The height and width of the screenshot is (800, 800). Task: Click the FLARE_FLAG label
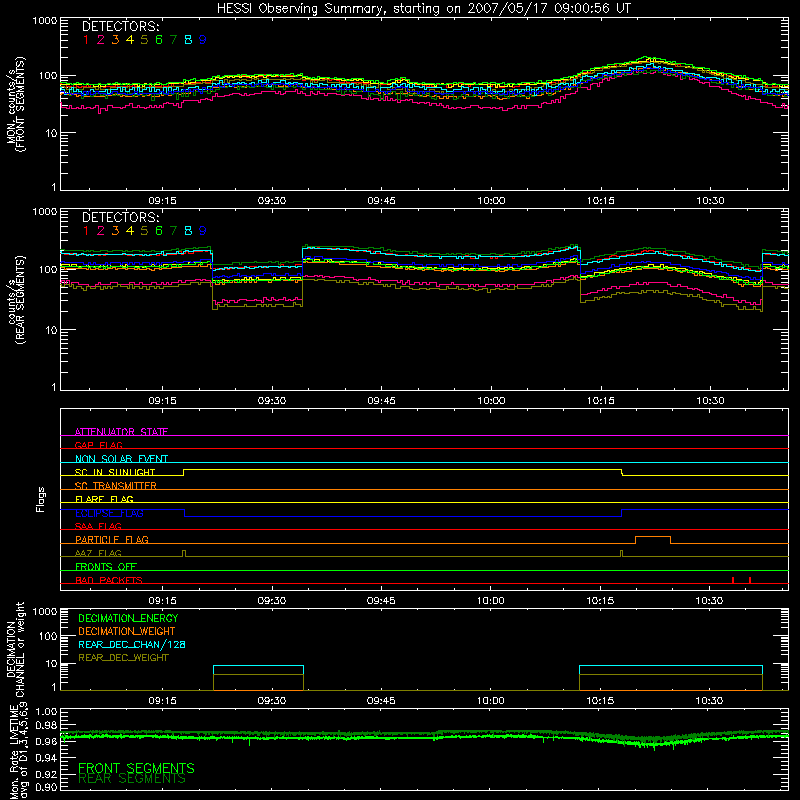pyautogui.click(x=104, y=499)
